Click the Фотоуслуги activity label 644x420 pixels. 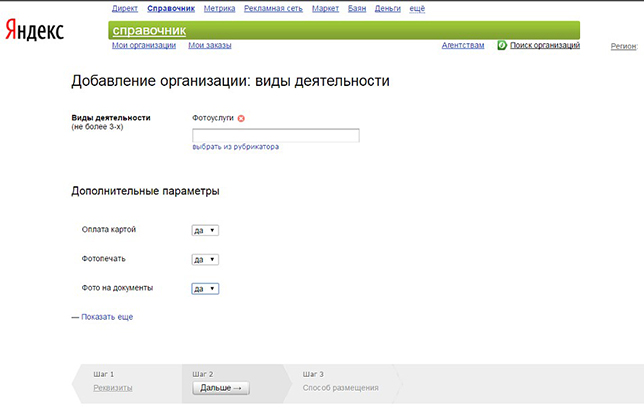212,118
